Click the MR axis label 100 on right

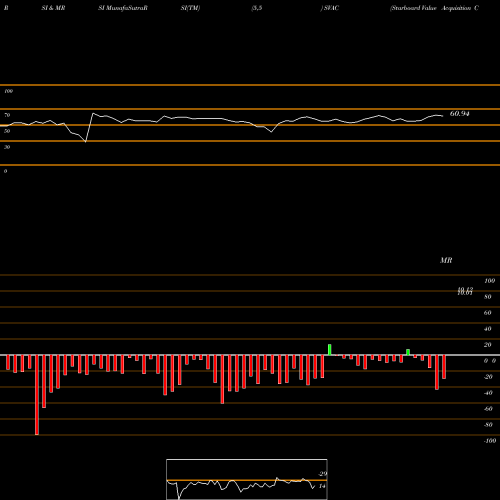[489, 281]
